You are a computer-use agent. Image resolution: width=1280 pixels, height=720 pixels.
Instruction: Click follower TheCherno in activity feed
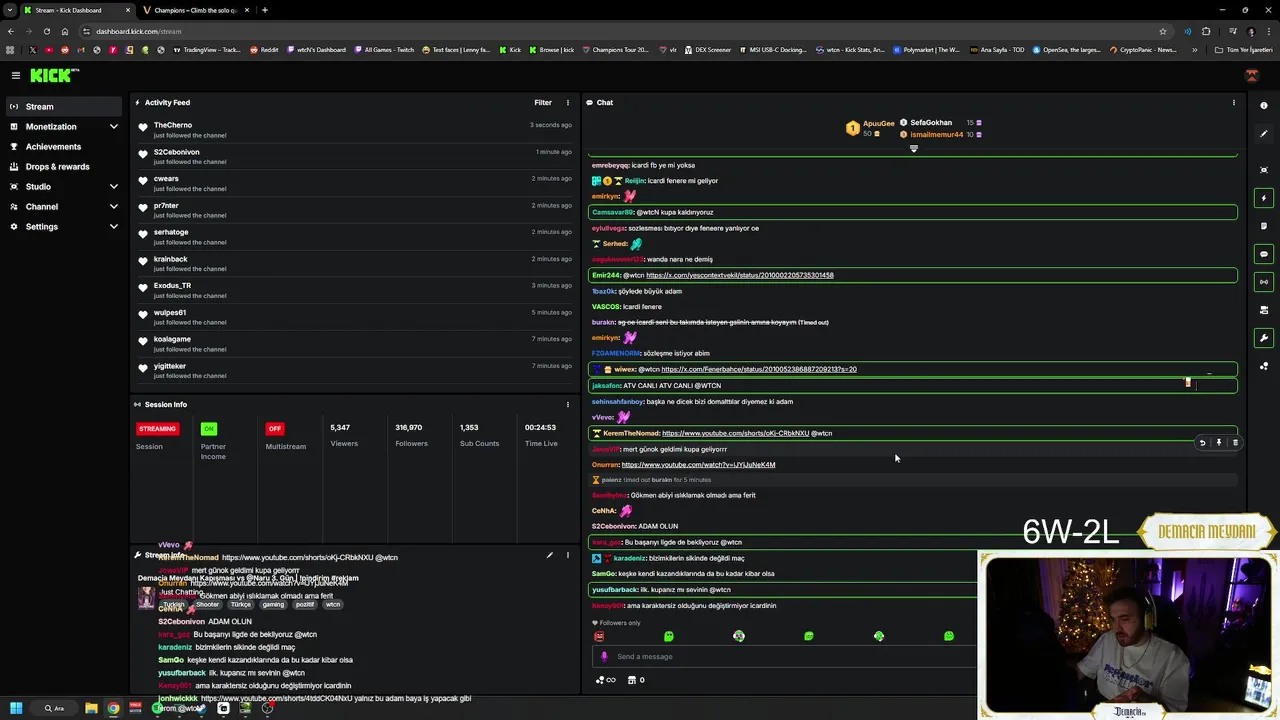click(x=173, y=125)
